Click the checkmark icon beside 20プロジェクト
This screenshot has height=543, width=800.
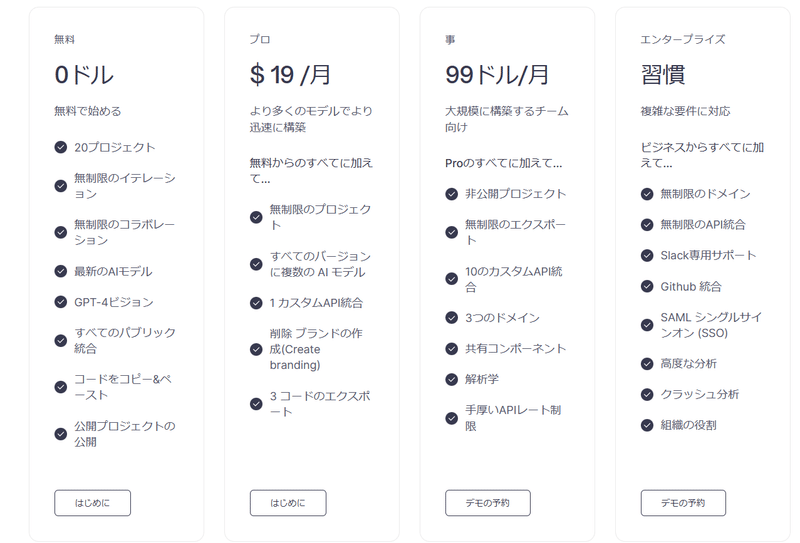(61, 147)
